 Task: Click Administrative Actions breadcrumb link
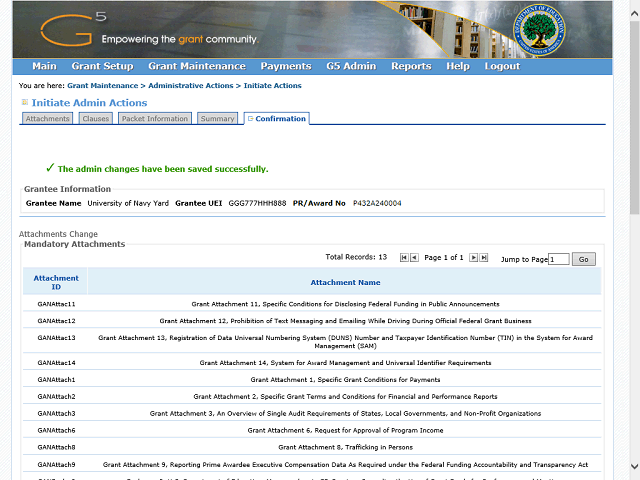click(x=194, y=86)
